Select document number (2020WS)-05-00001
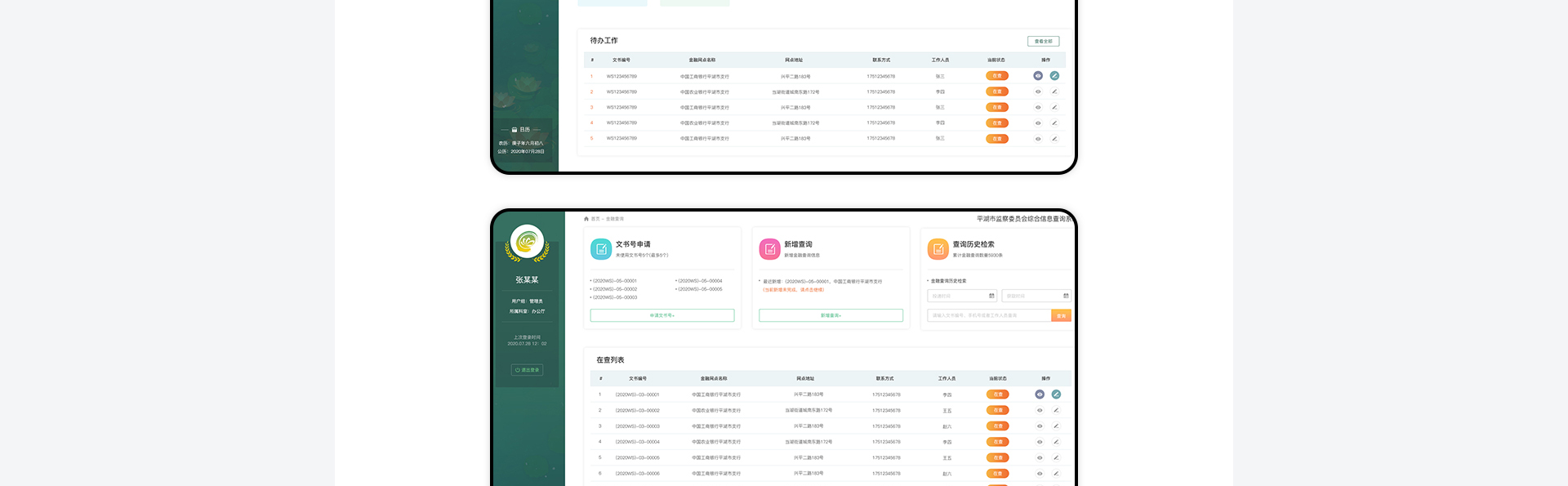Image resolution: width=1568 pixels, height=486 pixels. (x=614, y=281)
